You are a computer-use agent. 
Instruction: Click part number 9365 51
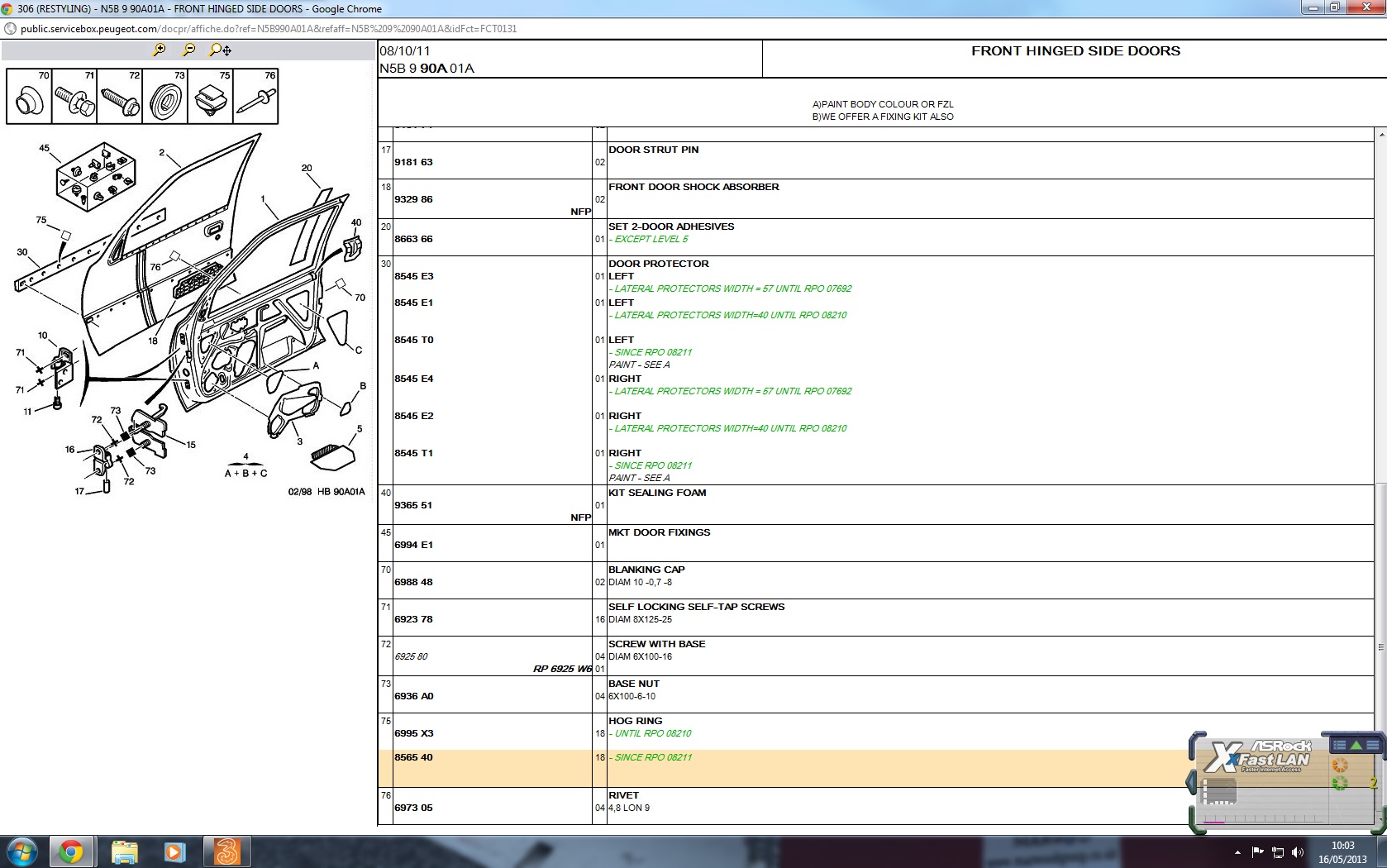413,505
